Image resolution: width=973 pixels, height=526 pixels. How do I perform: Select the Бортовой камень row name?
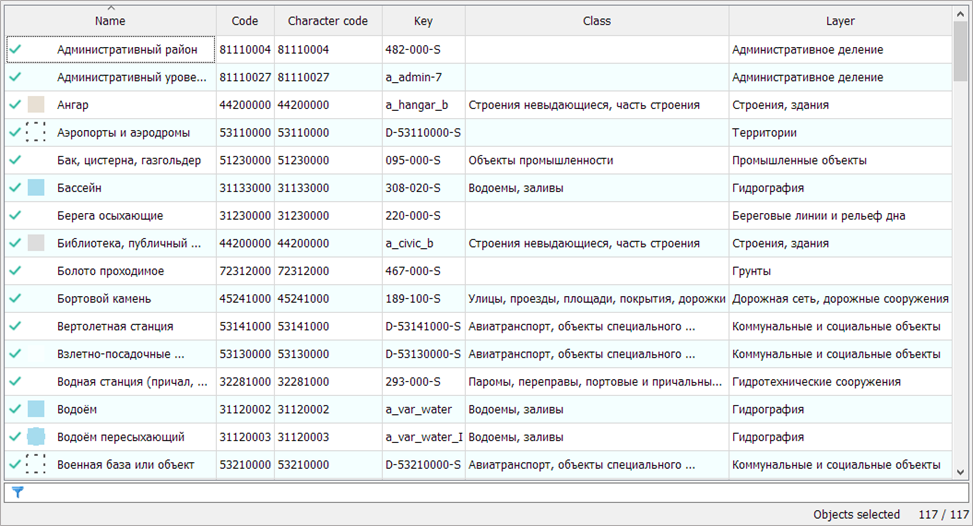coord(104,298)
